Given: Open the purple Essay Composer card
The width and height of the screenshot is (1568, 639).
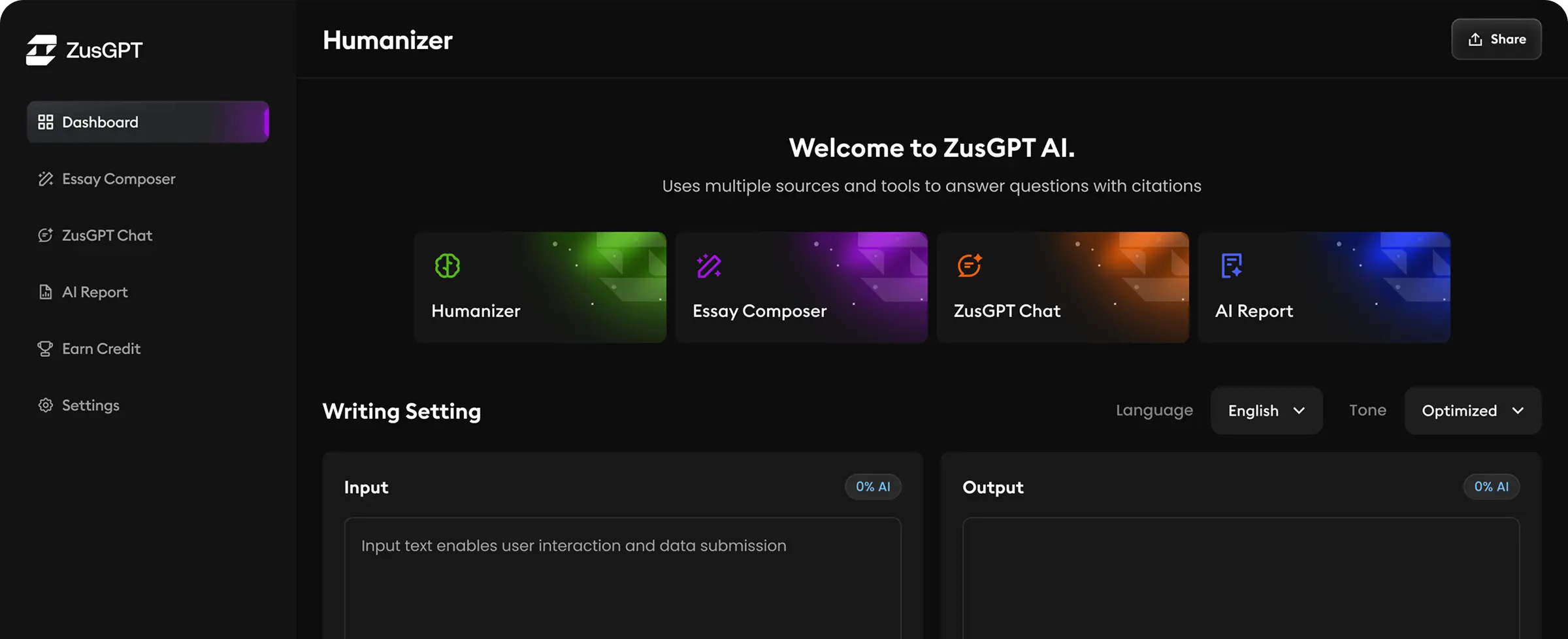Looking at the screenshot, I should (x=801, y=287).
